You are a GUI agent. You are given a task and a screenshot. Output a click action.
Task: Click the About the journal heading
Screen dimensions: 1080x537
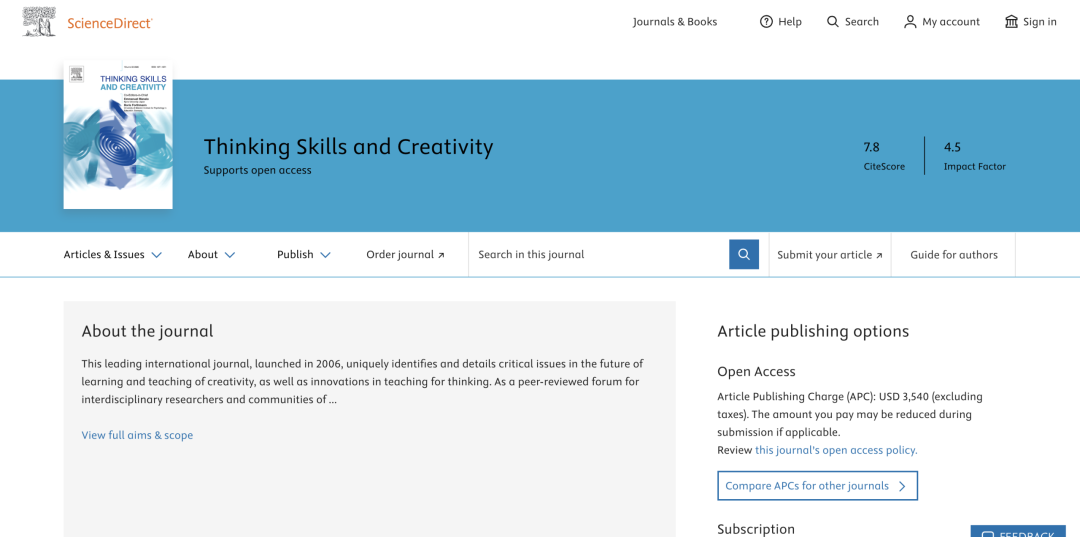[147, 331]
